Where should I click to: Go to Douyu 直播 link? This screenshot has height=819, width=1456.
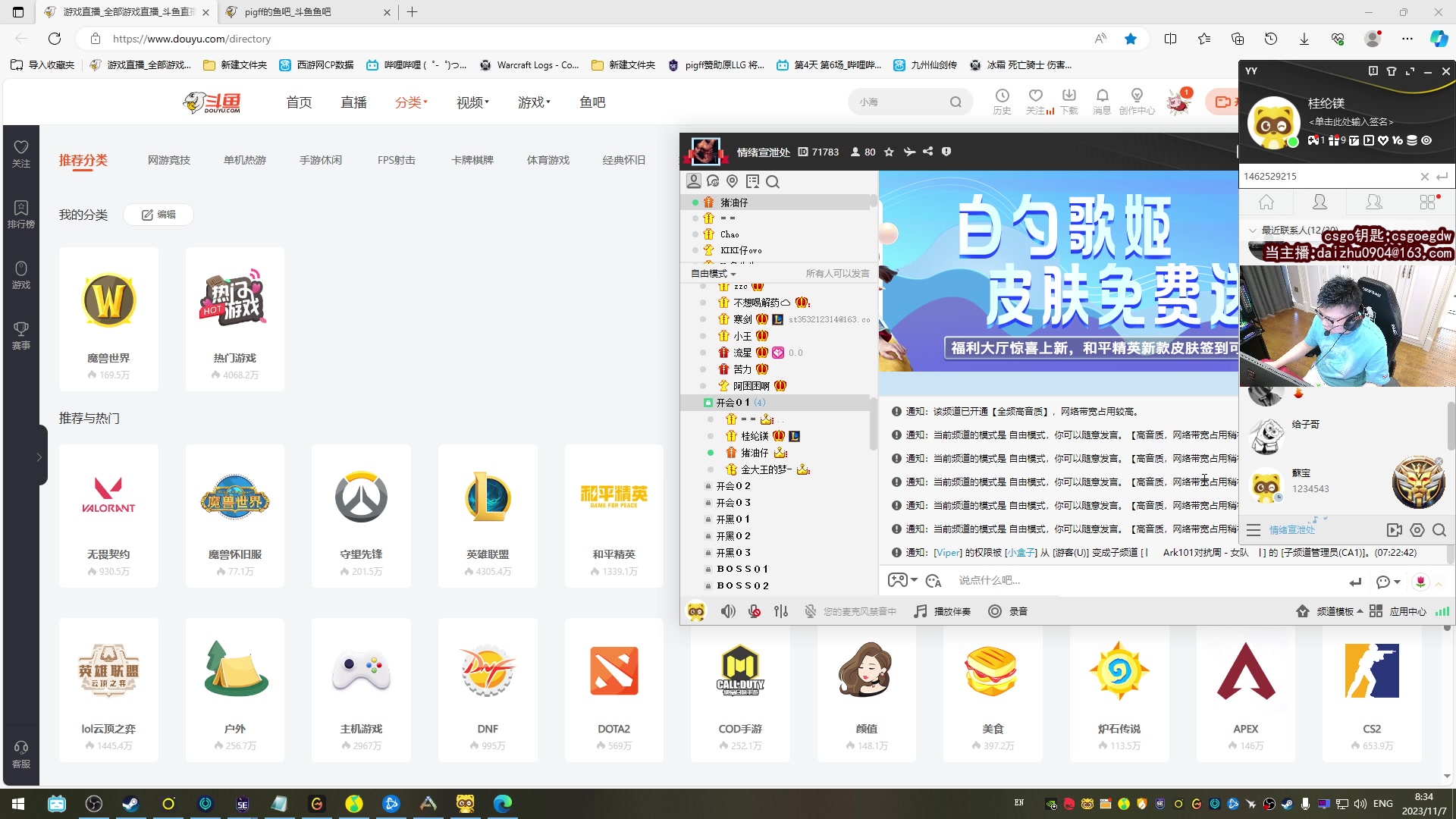[x=353, y=102]
